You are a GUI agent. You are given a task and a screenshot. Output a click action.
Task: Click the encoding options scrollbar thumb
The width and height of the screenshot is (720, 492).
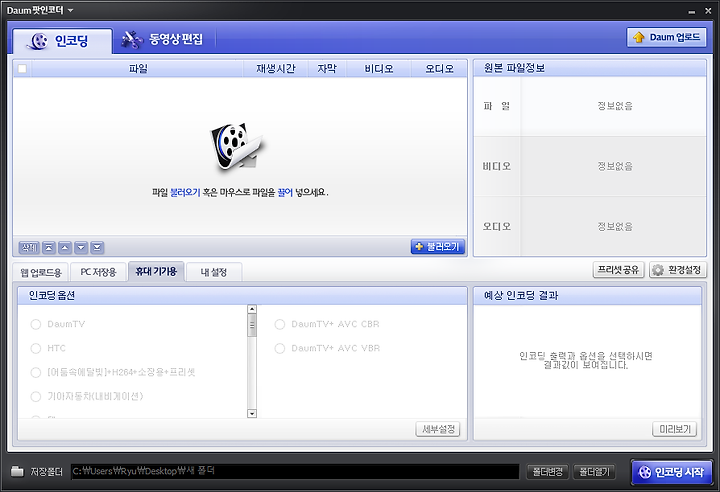252,326
